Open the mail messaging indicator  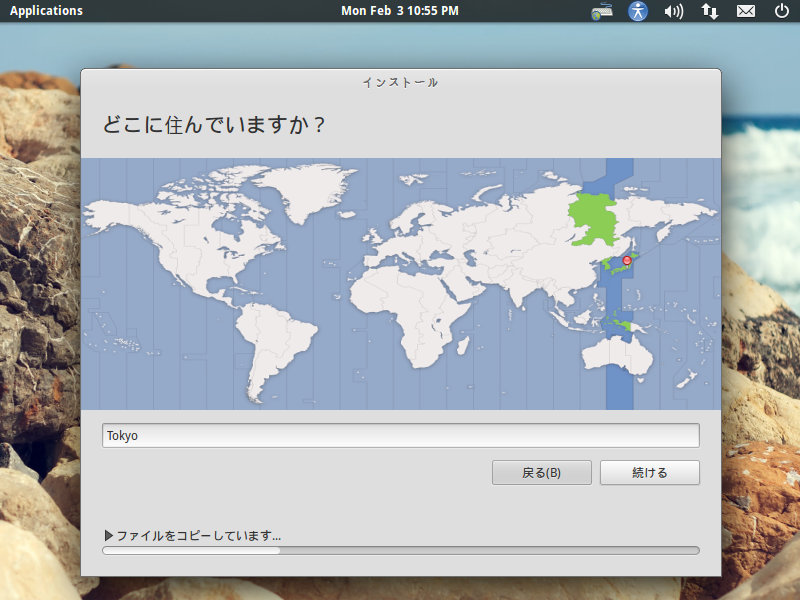(746, 11)
